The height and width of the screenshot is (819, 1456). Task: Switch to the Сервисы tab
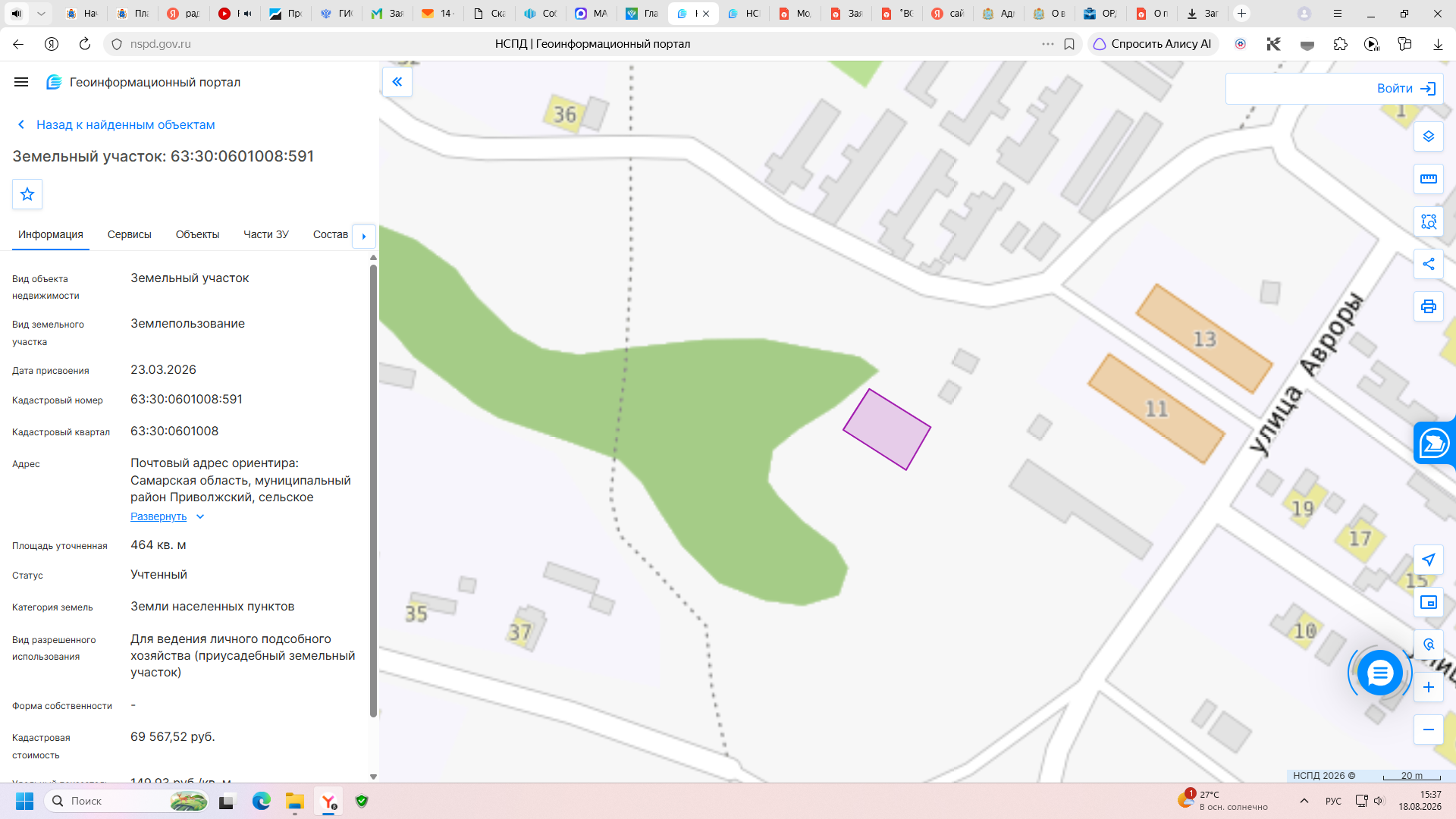[130, 234]
